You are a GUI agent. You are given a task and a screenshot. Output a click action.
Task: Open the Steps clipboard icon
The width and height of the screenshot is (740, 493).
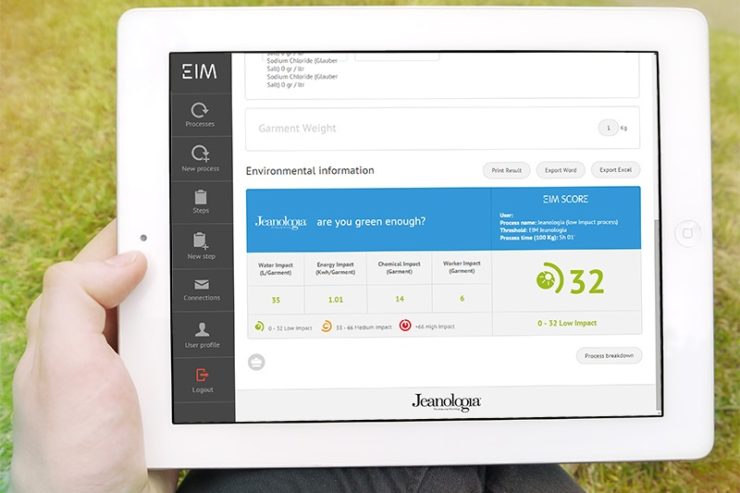[201, 197]
